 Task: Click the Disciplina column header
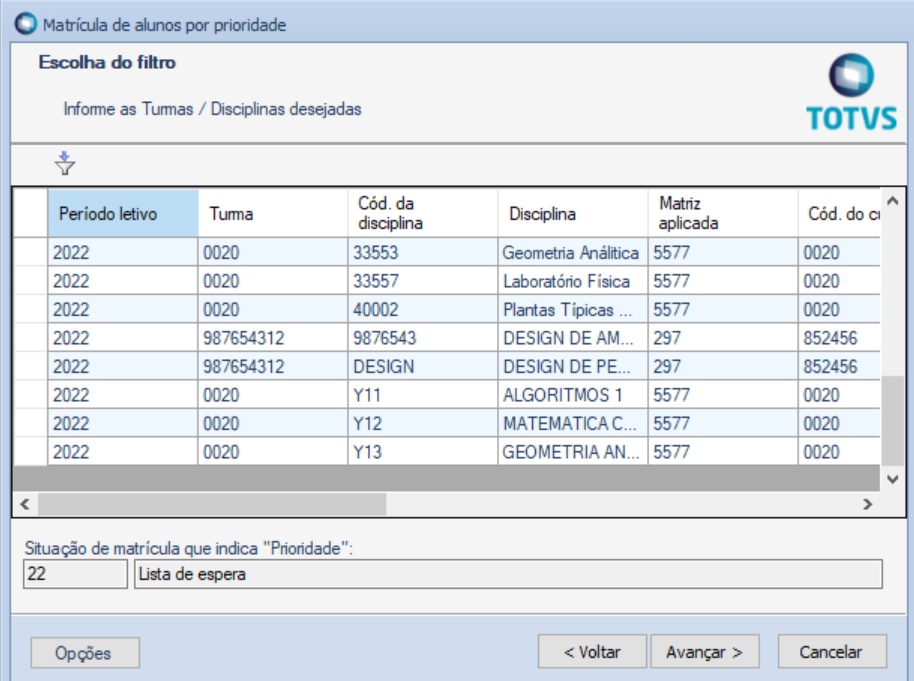pos(573,213)
